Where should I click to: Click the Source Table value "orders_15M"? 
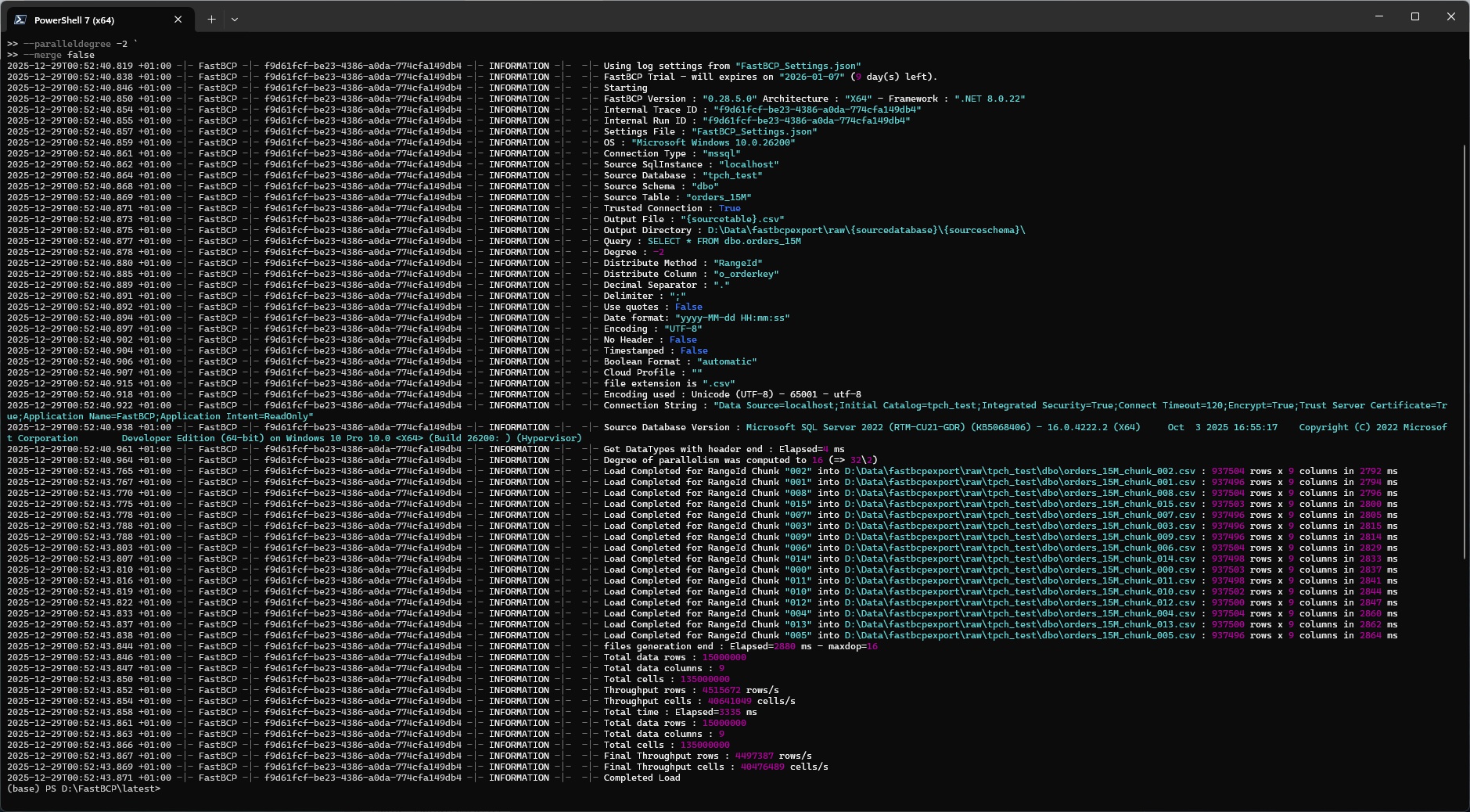718,197
